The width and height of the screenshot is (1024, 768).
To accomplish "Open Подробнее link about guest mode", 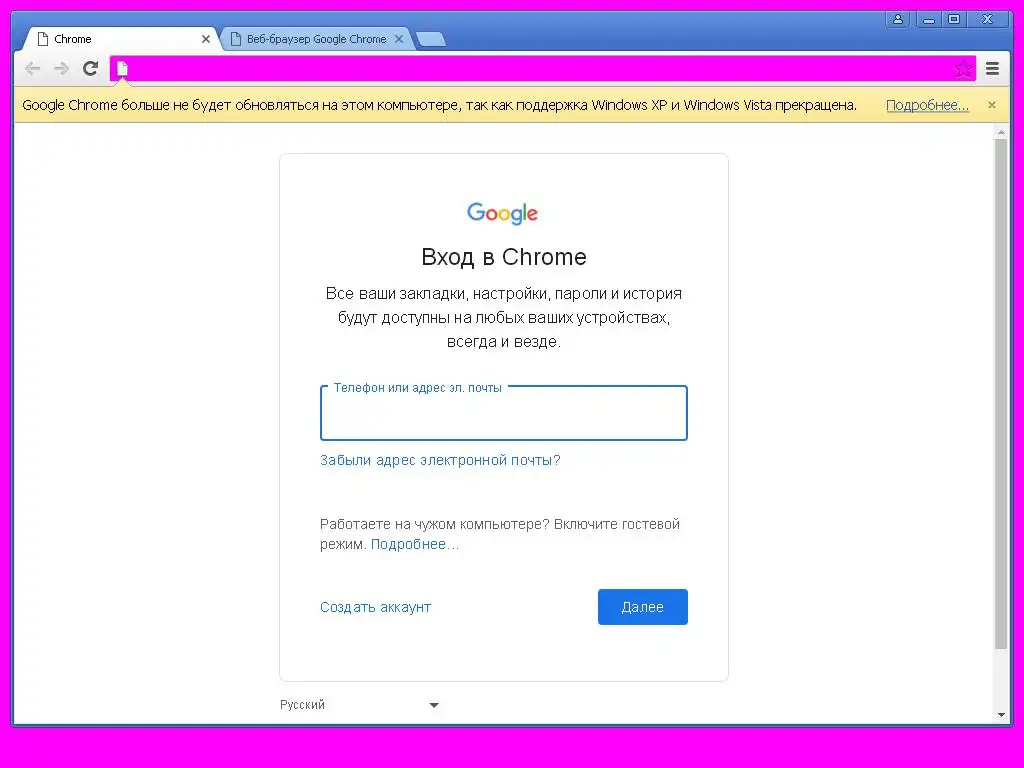I will 415,545.
